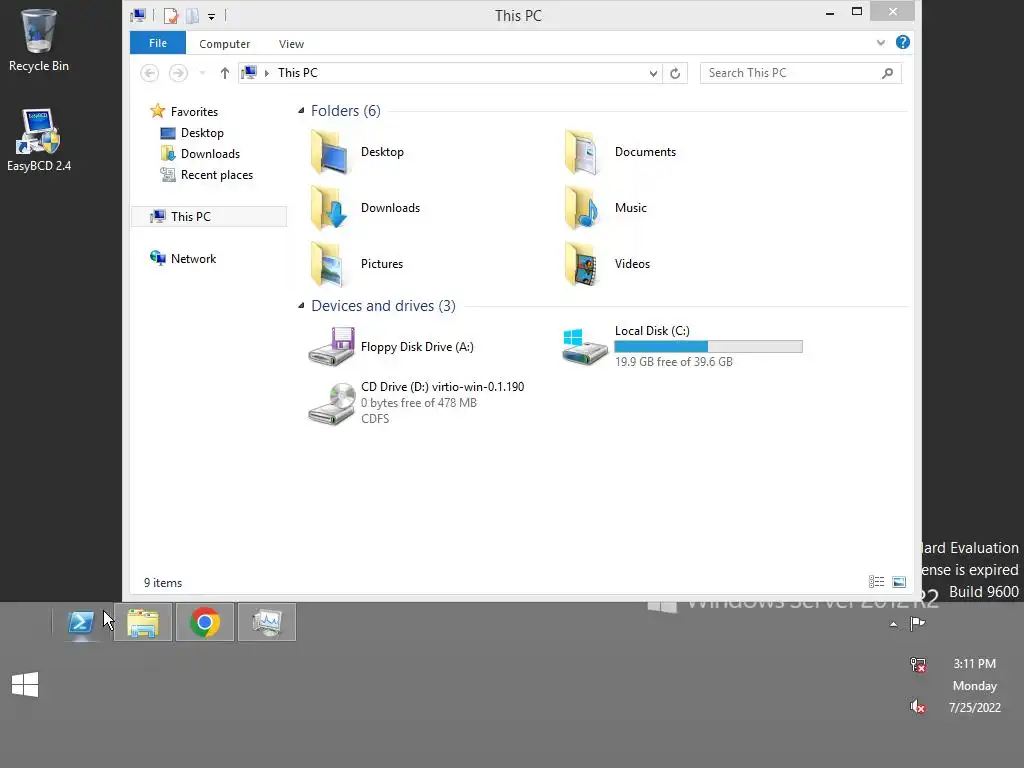Switch to Details view layout
Viewport: 1024px width, 768px height.
[876, 582]
